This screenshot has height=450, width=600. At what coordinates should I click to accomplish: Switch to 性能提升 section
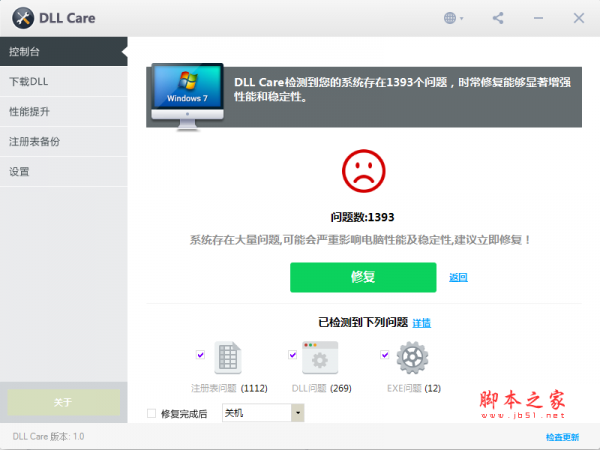pyautogui.click(x=64, y=111)
